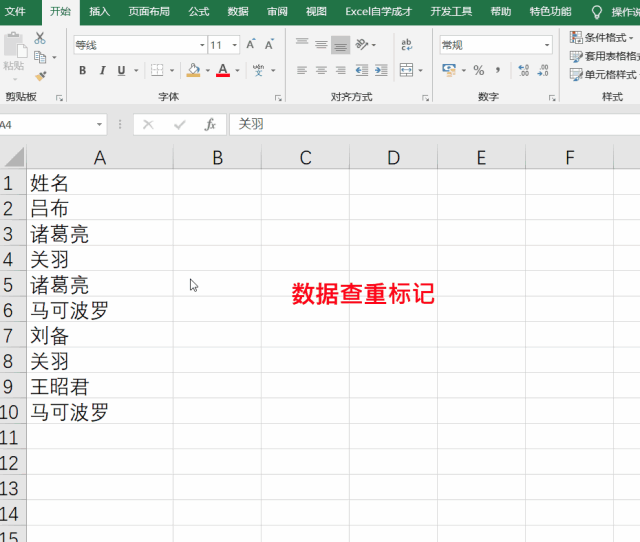Apply percent style

tap(479, 70)
